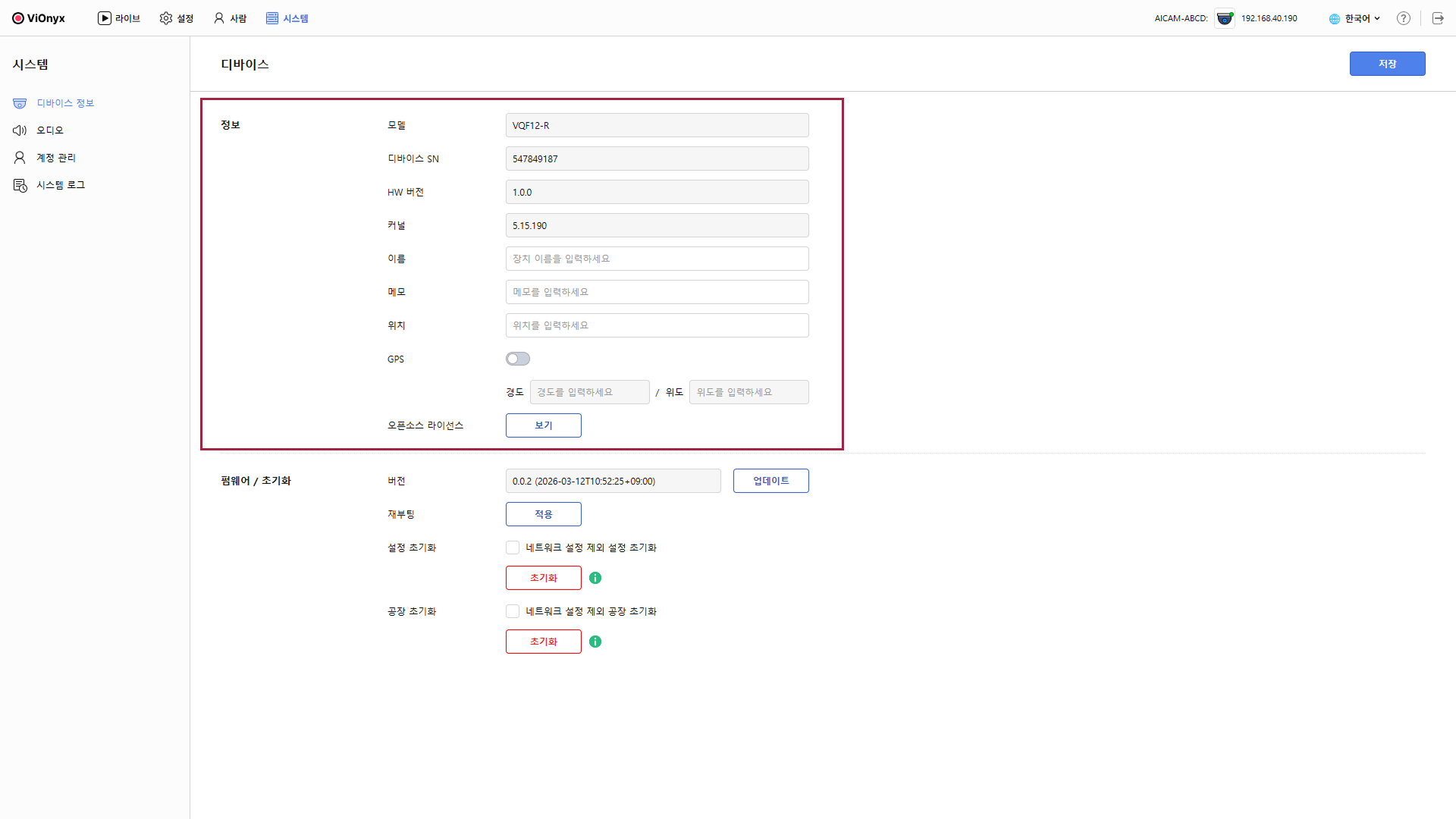This screenshot has height=819, width=1456.
Task: Check exclude network settings for settings reset
Action: coord(513,548)
